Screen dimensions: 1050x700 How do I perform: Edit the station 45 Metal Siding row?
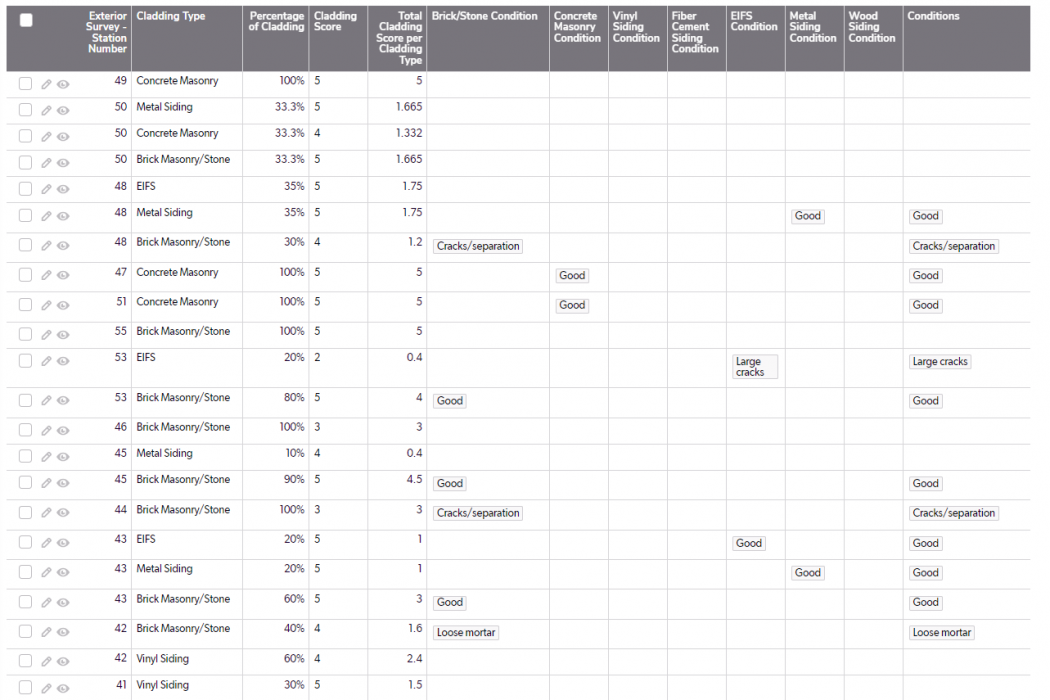point(46,457)
